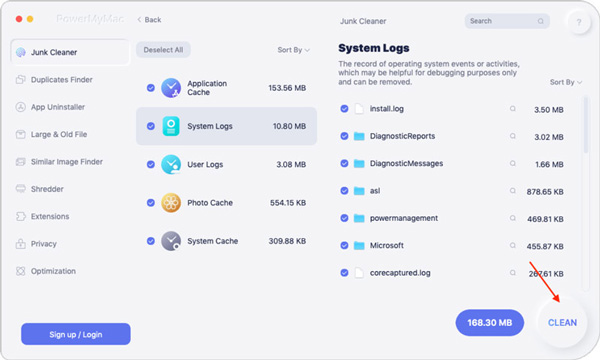Screen dimensions: 600x360
Task: Uncheck the Photo Cache checkbox
Action: 151,203
